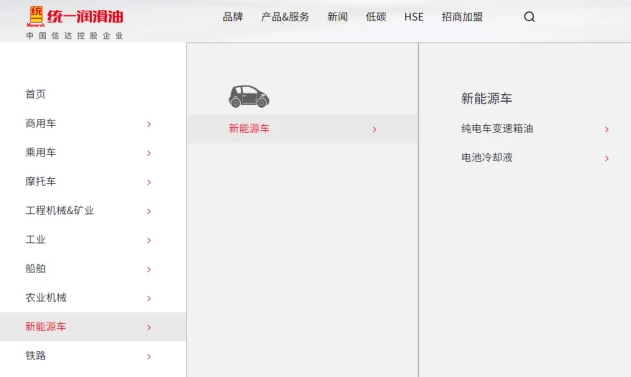Select 首页 in the sidebar
Image resolution: width=631 pixels, height=377 pixels.
coord(35,94)
